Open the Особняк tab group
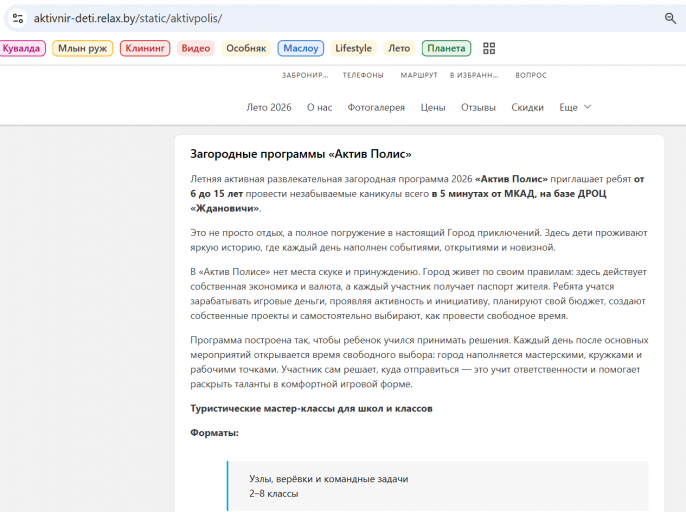The width and height of the screenshot is (686, 512). coord(246,48)
